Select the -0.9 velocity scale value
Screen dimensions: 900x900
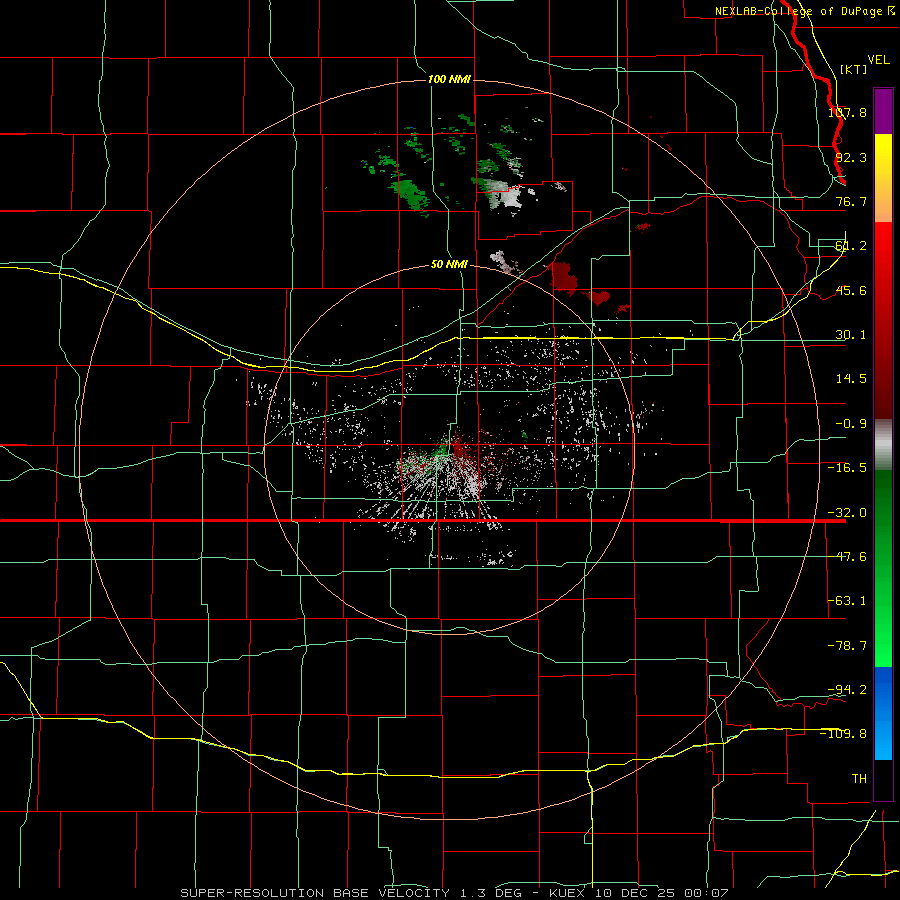(851, 424)
